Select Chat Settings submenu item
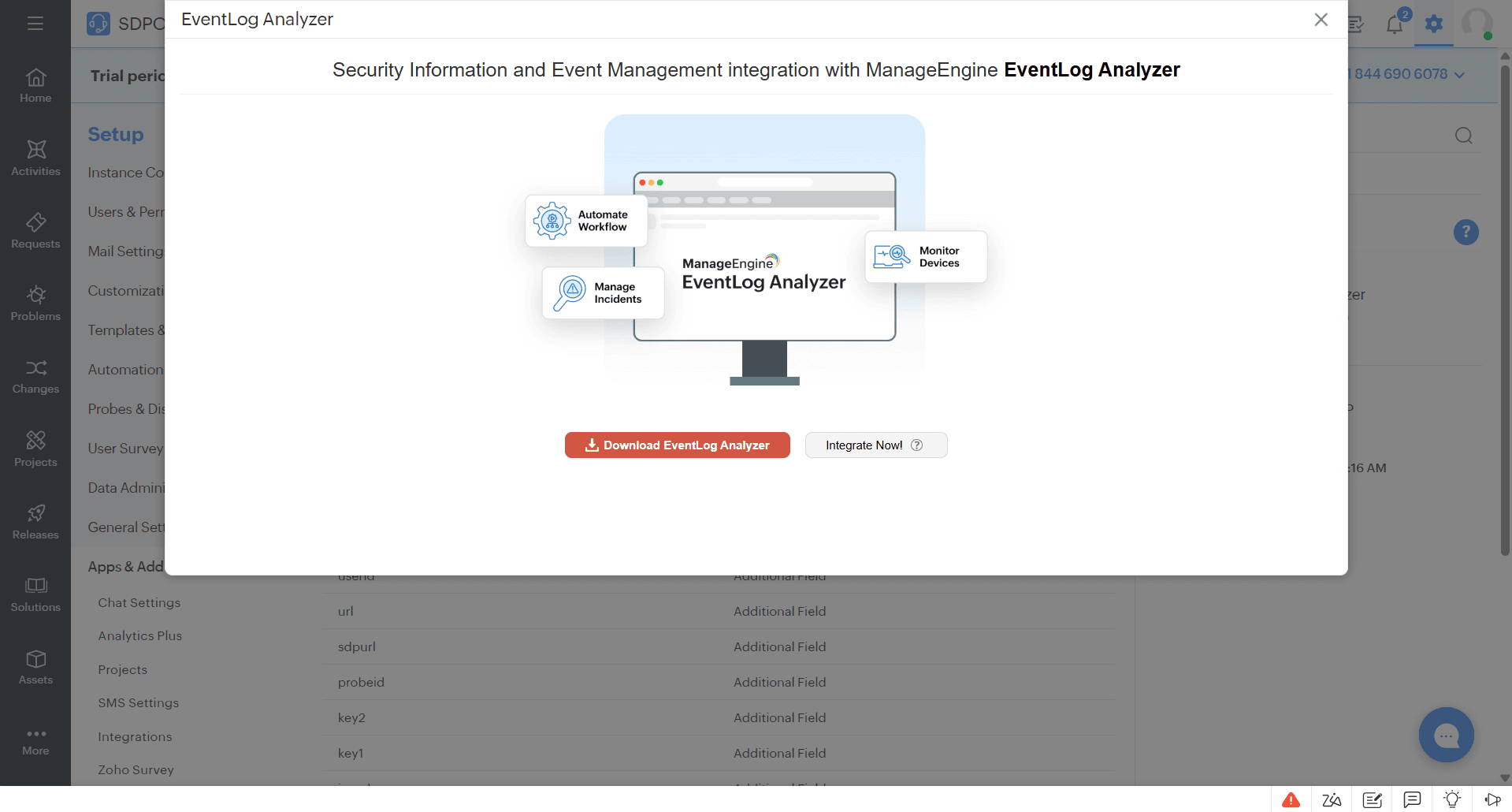Screen dimensions: 1512x812 click(x=139, y=602)
